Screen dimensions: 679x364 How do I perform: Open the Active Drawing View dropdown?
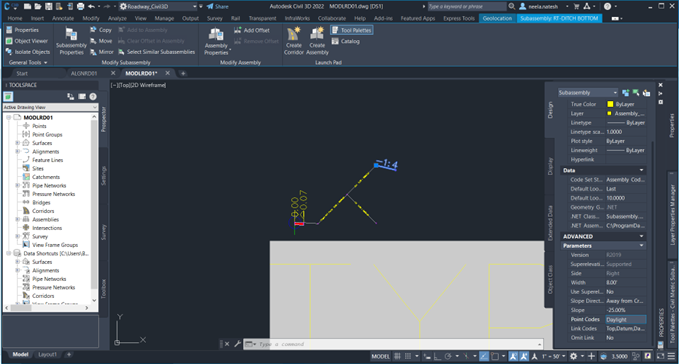pos(50,107)
